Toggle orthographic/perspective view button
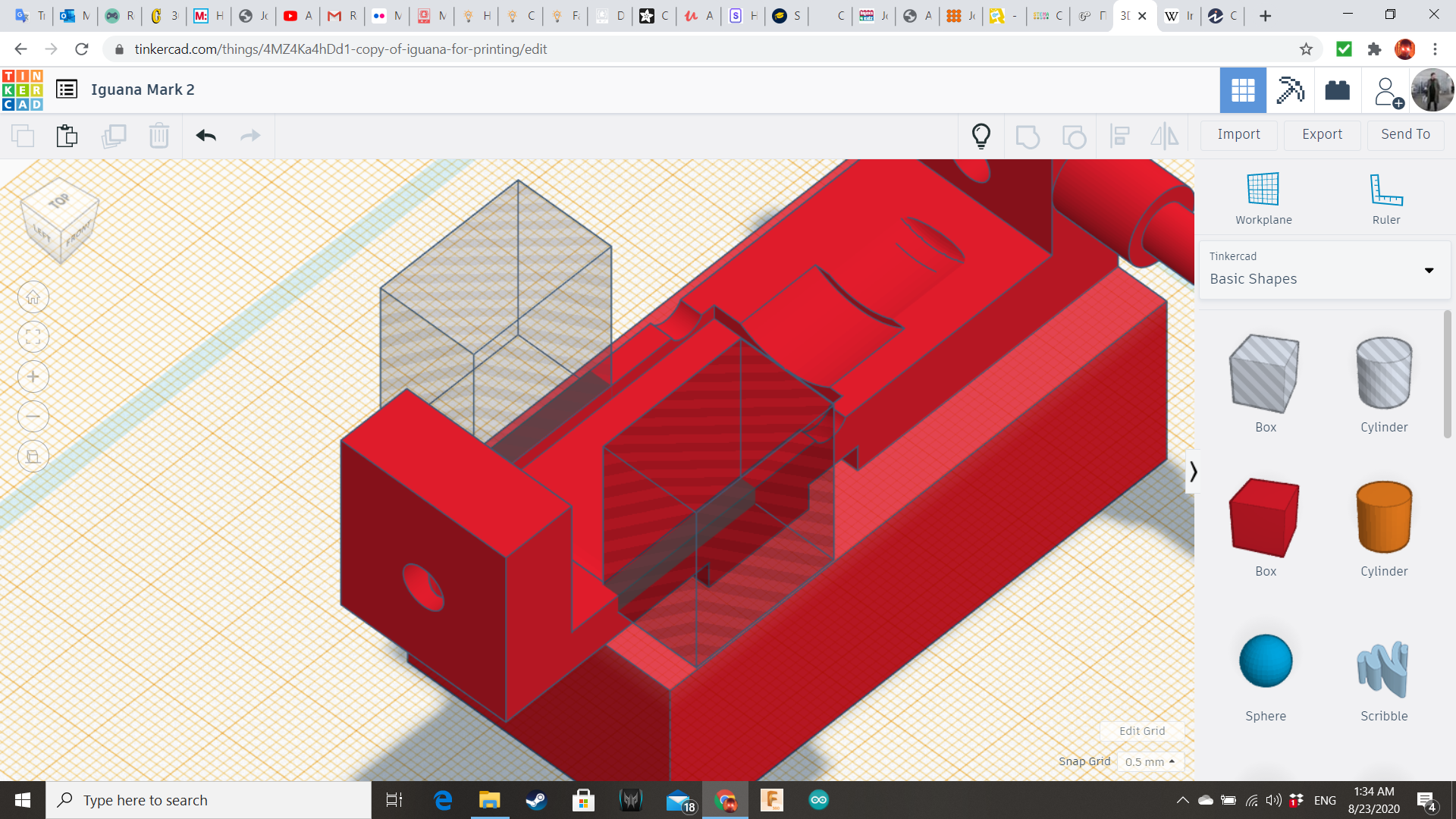 33,457
